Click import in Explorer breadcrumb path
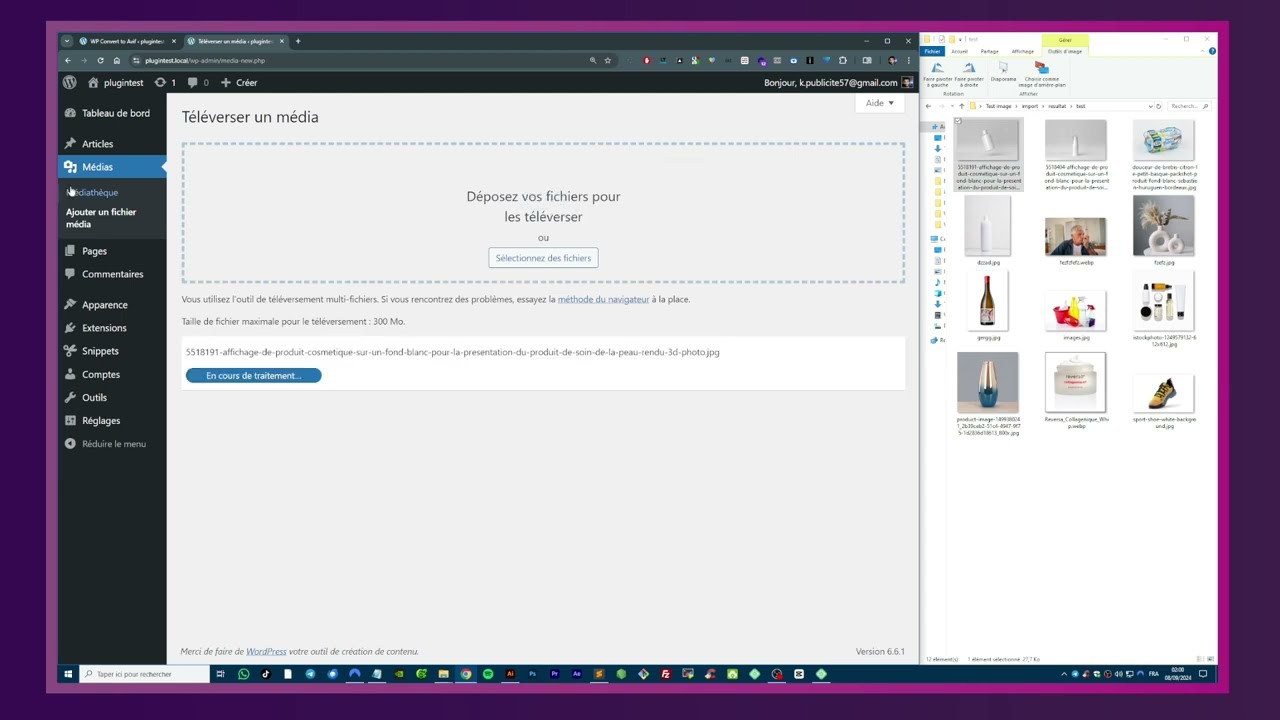 [x=1029, y=106]
